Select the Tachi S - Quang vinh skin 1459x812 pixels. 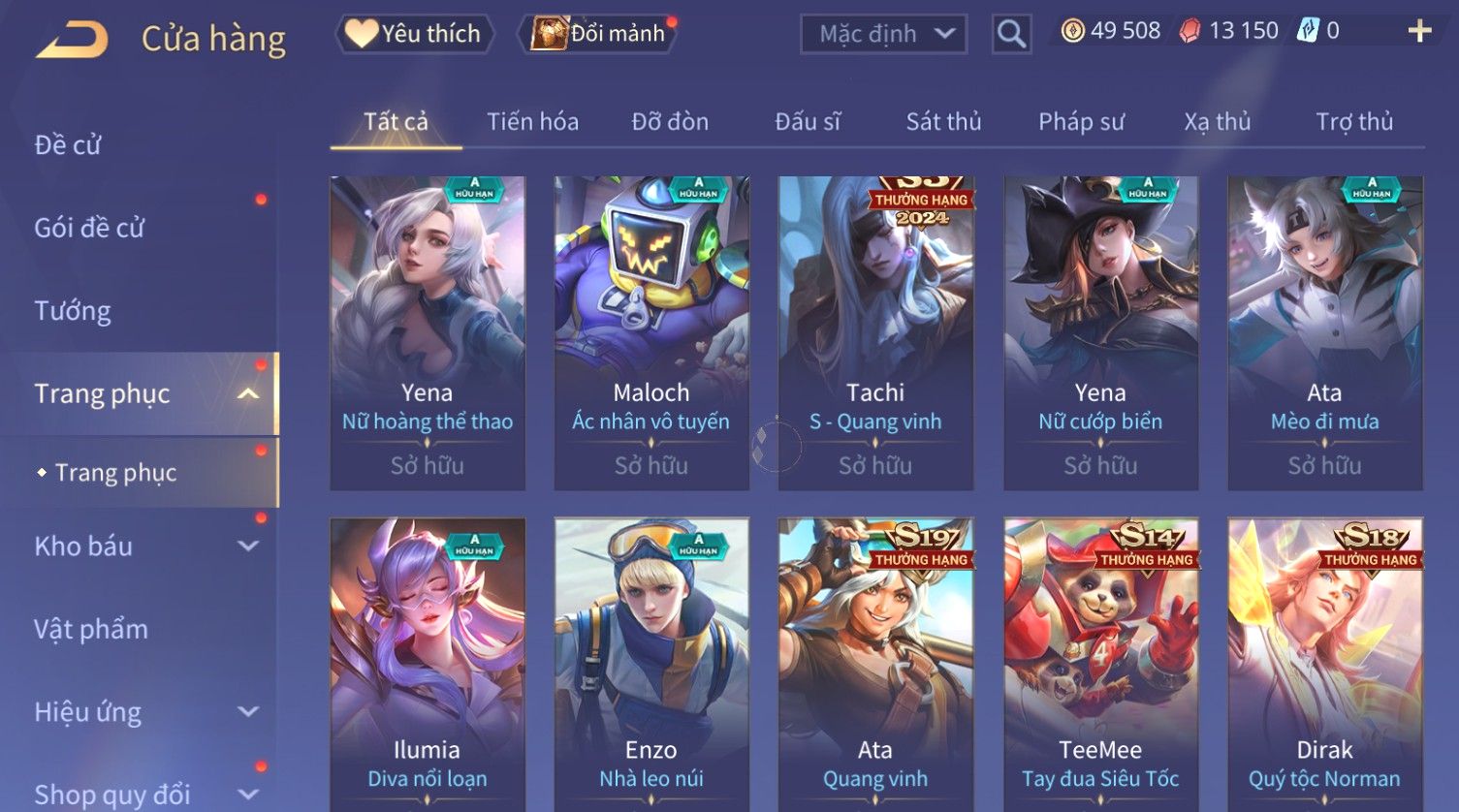875,332
